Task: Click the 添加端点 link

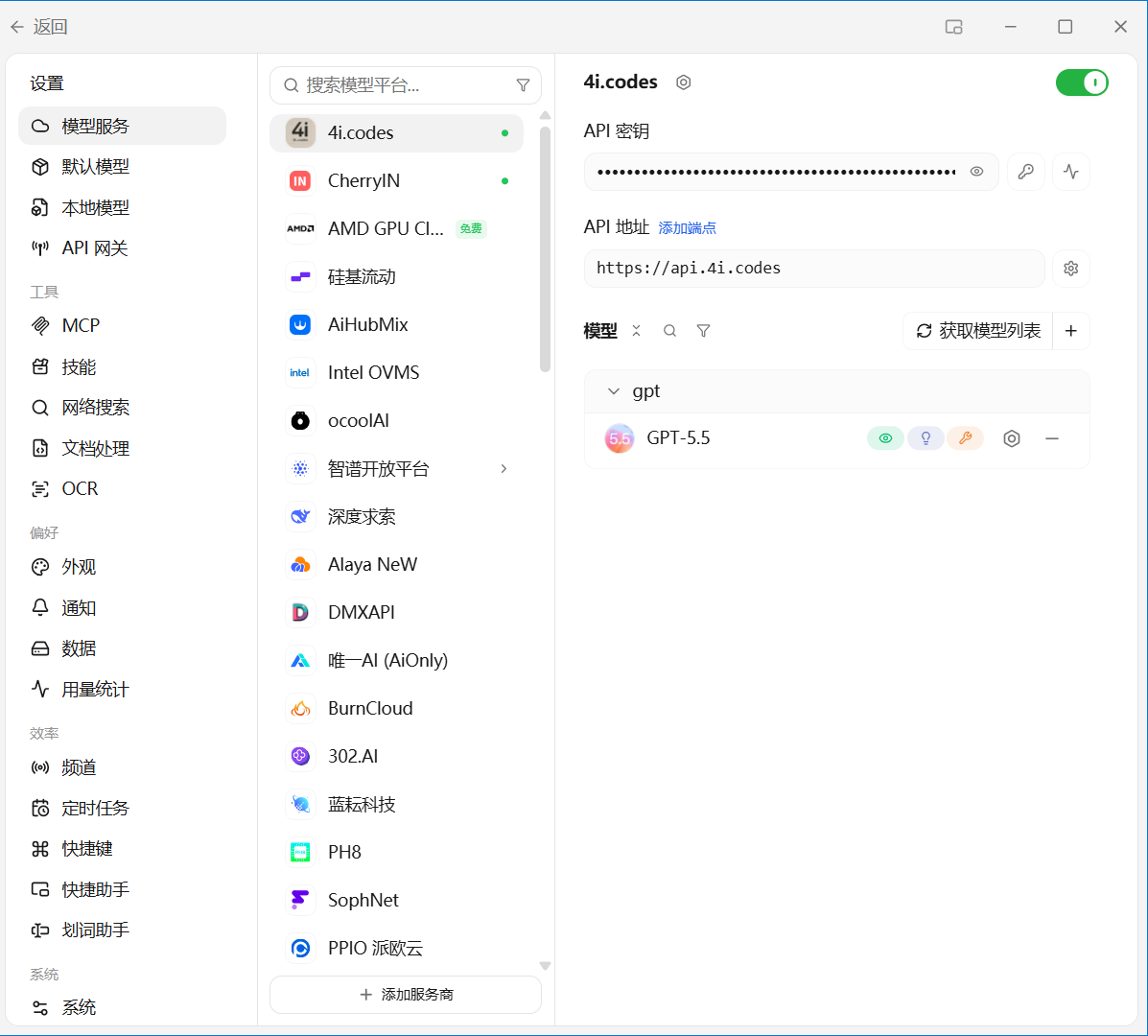Action: point(687,227)
